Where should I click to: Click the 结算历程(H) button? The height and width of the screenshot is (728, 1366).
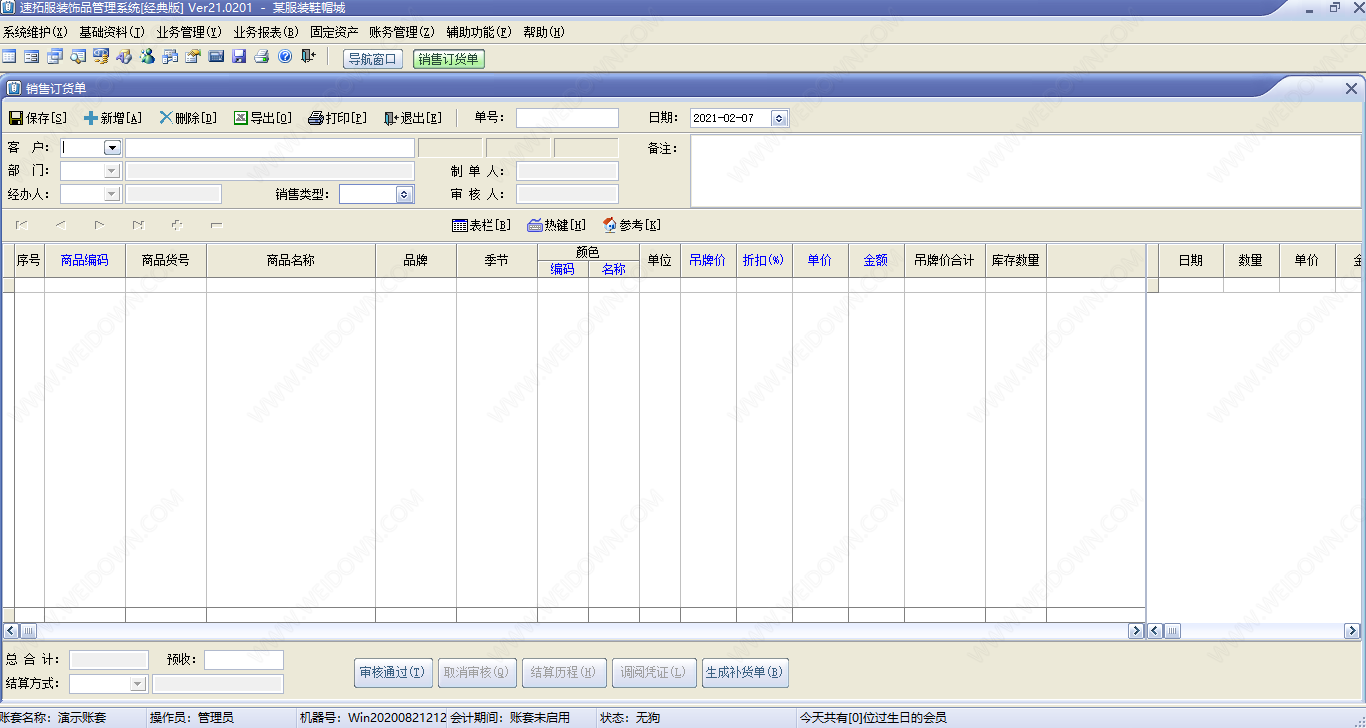point(563,672)
